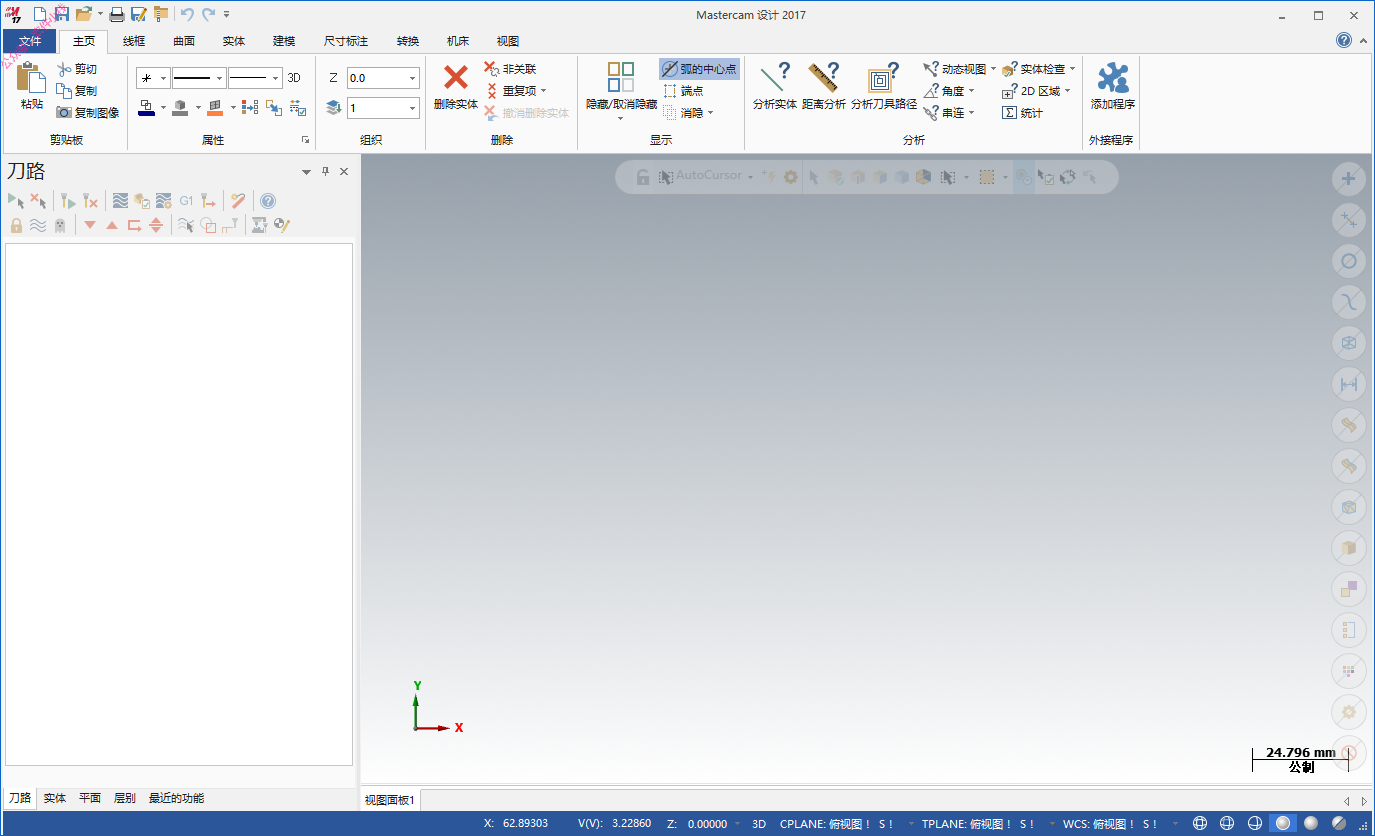Click the plus point tool on right sidebar
The height and width of the screenshot is (836, 1375).
[1349, 179]
